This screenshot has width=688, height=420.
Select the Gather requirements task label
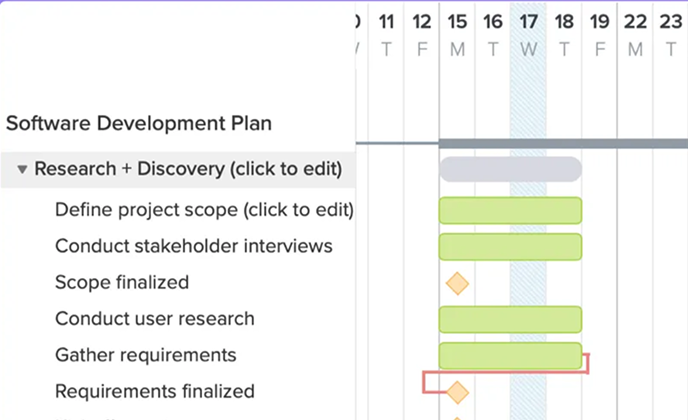click(146, 355)
